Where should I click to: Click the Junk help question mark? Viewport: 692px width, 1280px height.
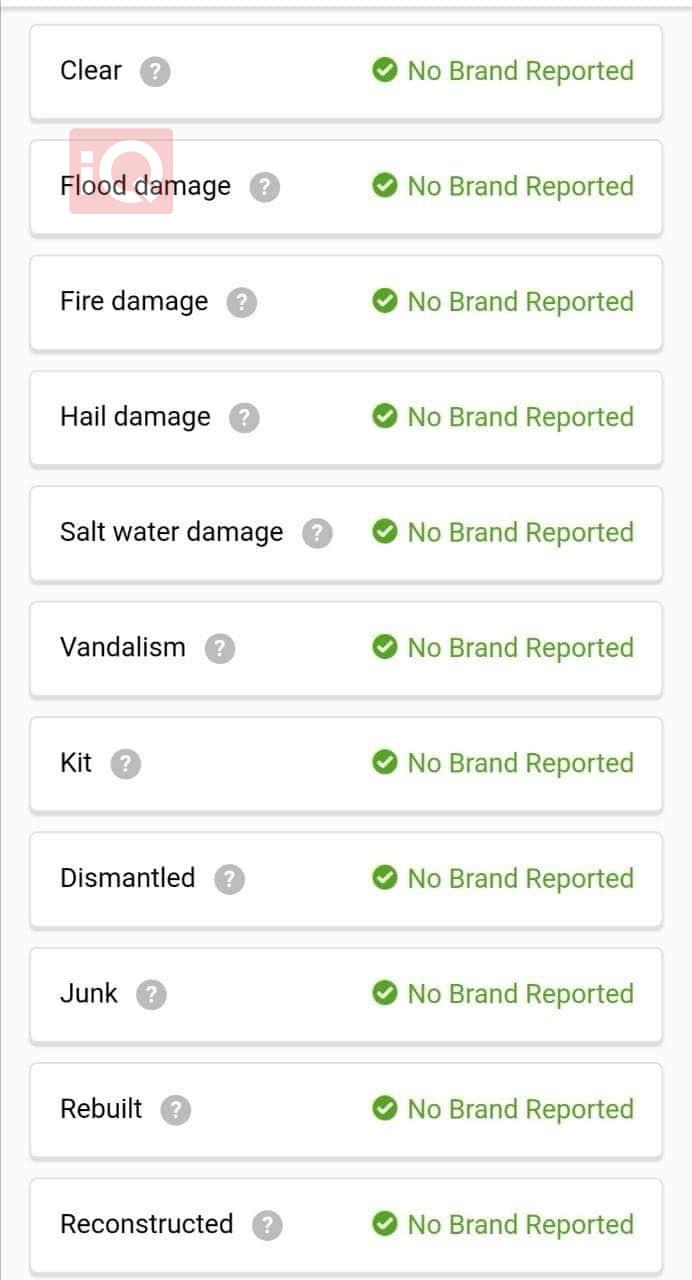tap(151, 995)
